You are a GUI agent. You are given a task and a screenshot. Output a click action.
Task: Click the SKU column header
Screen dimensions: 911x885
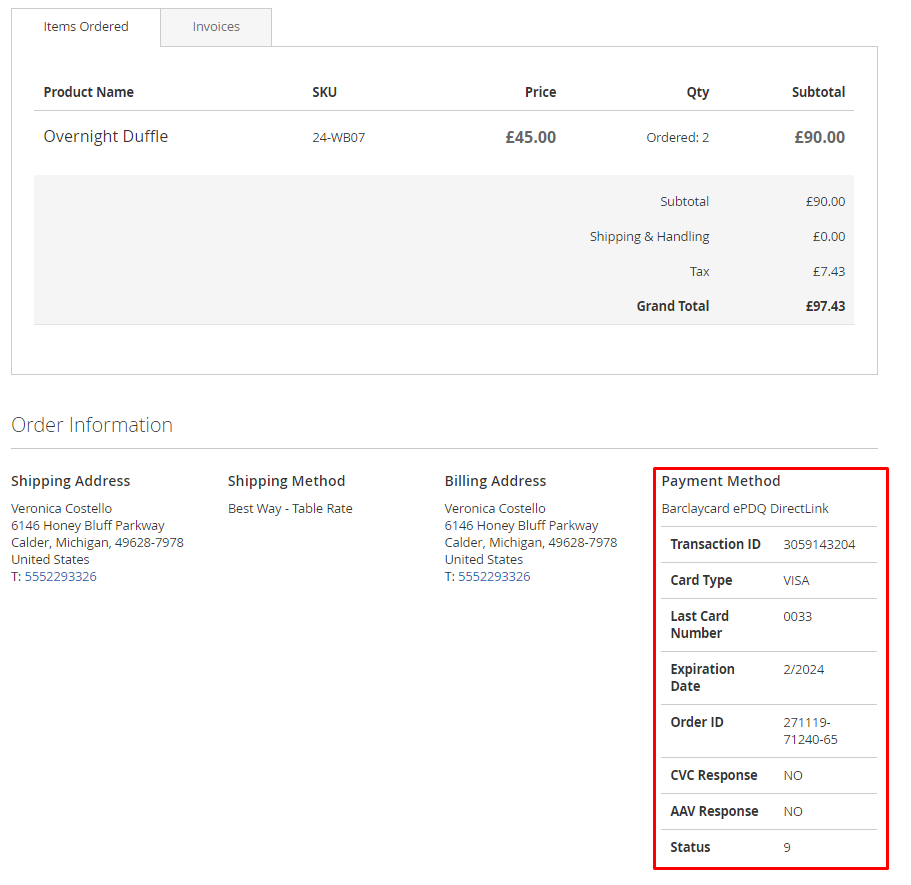pyautogui.click(x=324, y=92)
